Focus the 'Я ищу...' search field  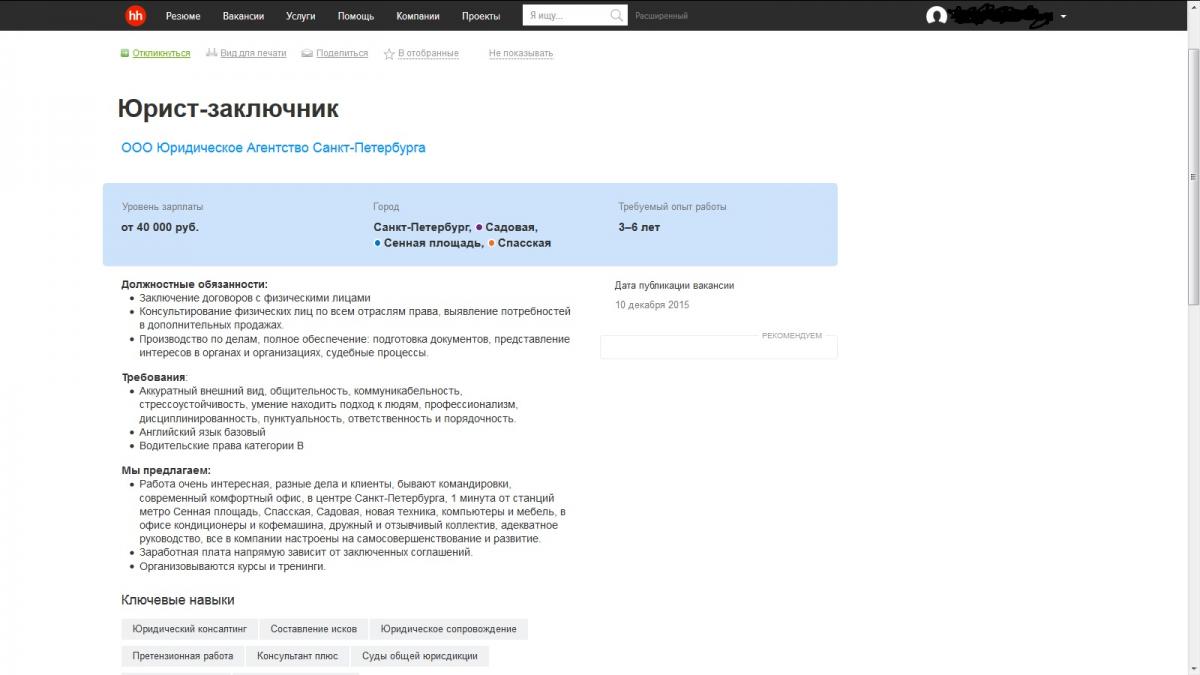pyautogui.click(x=565, y=16)
